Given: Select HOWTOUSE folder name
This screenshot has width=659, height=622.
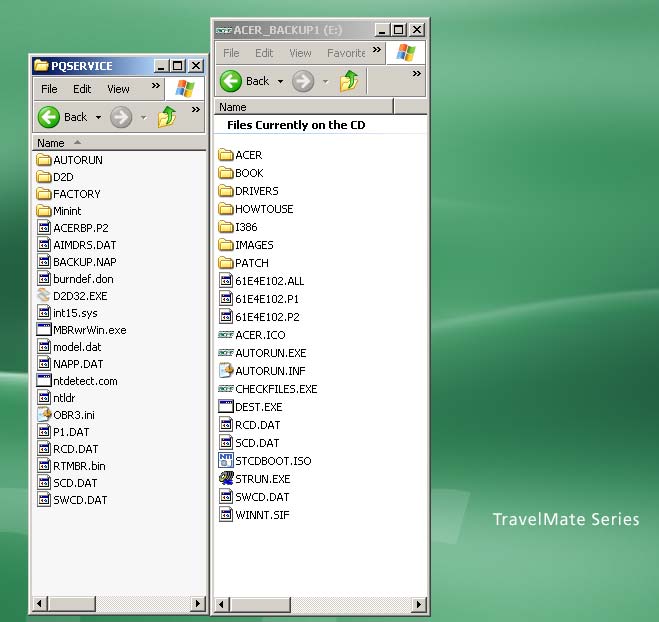Looking at the screenshot, I should [264, 209].
